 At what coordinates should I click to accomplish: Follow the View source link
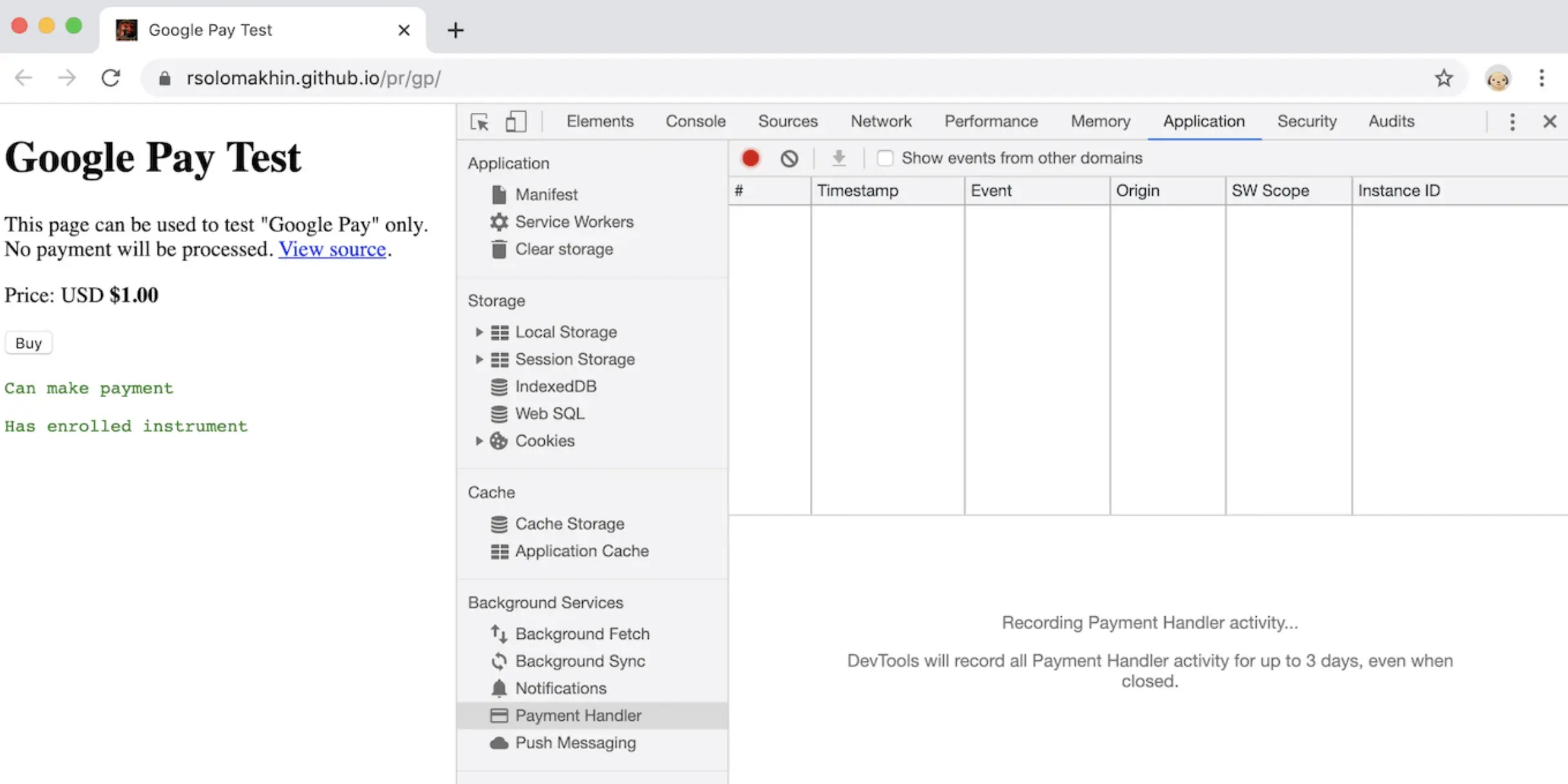coord(332,249)
